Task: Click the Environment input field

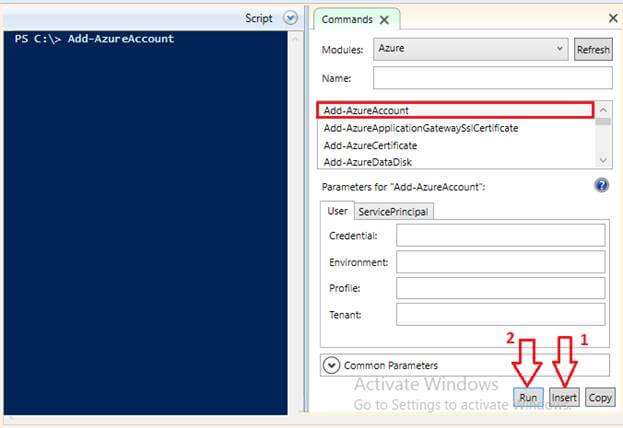Action: (x=501, y=262)
